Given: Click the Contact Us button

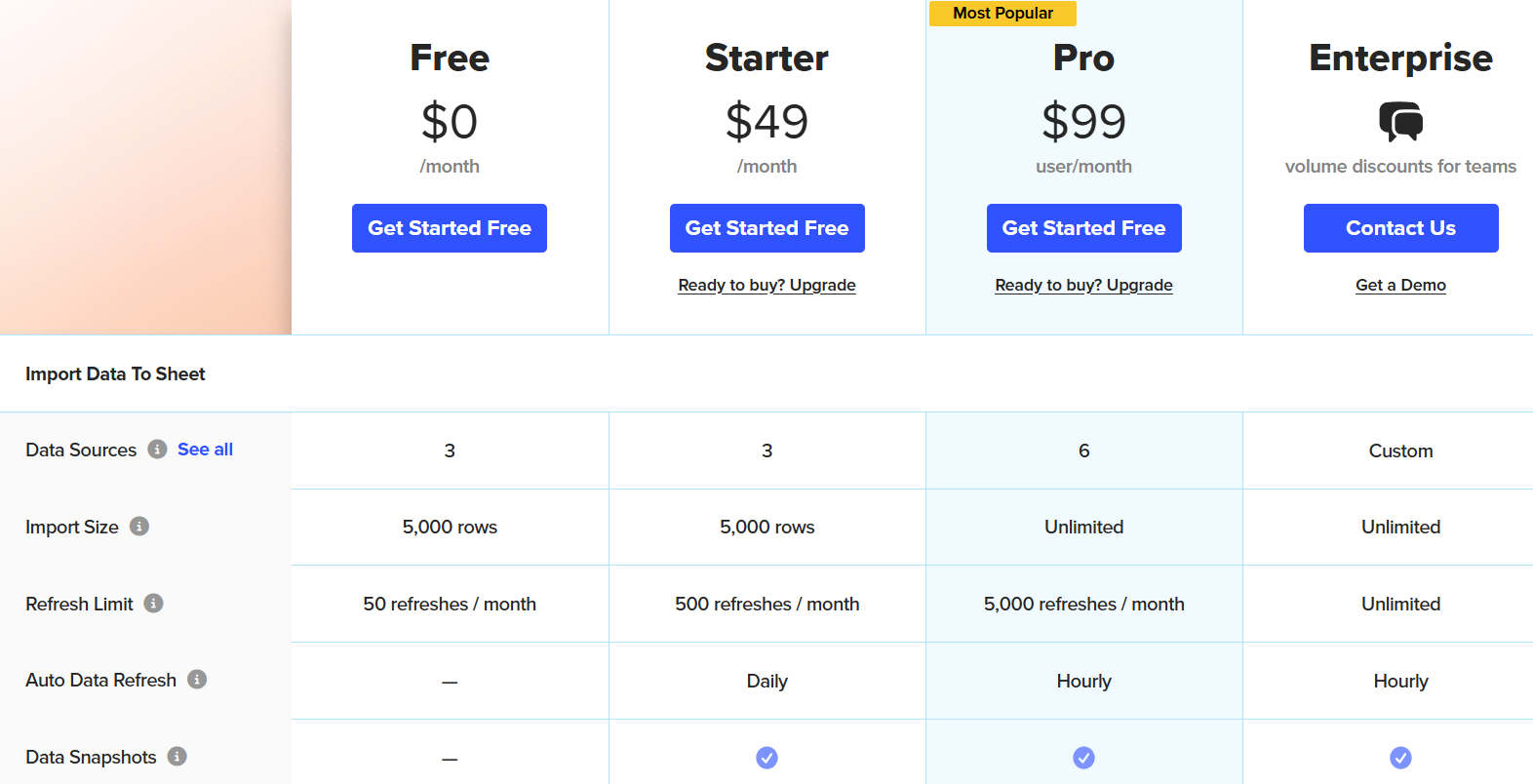Looking at the screenshot, I should click(x=1400, y=227).
